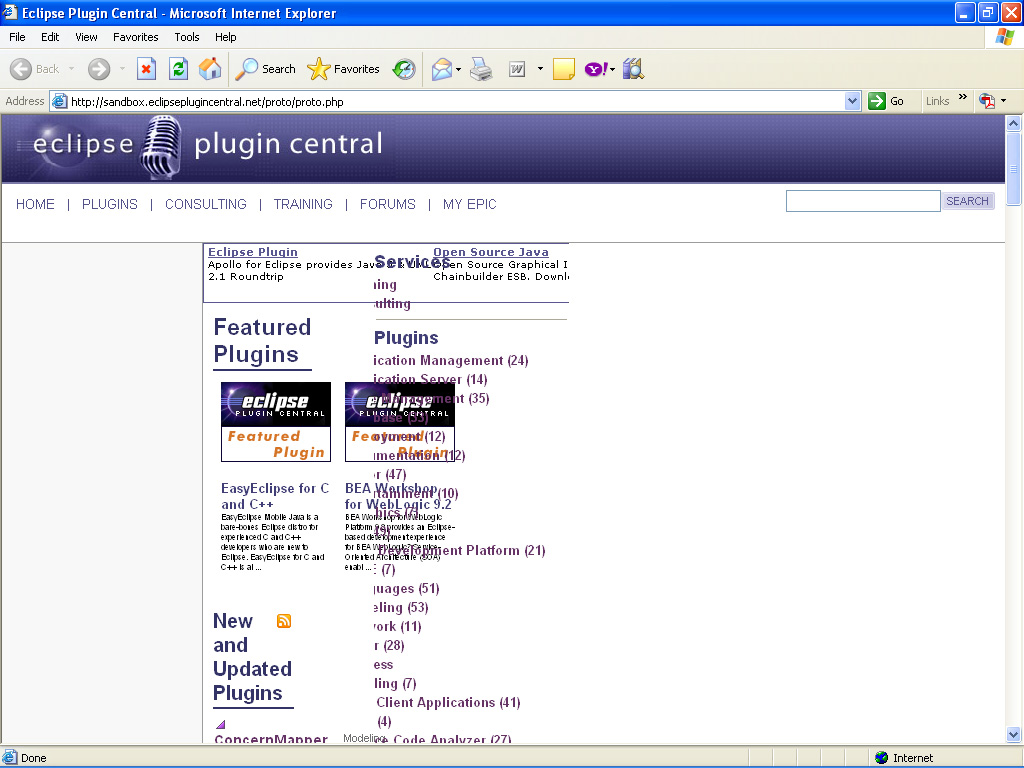This screenshot has width=1024, height=768.
Task: Click the Windows flag logo
Action: (x=1005, y=37)
